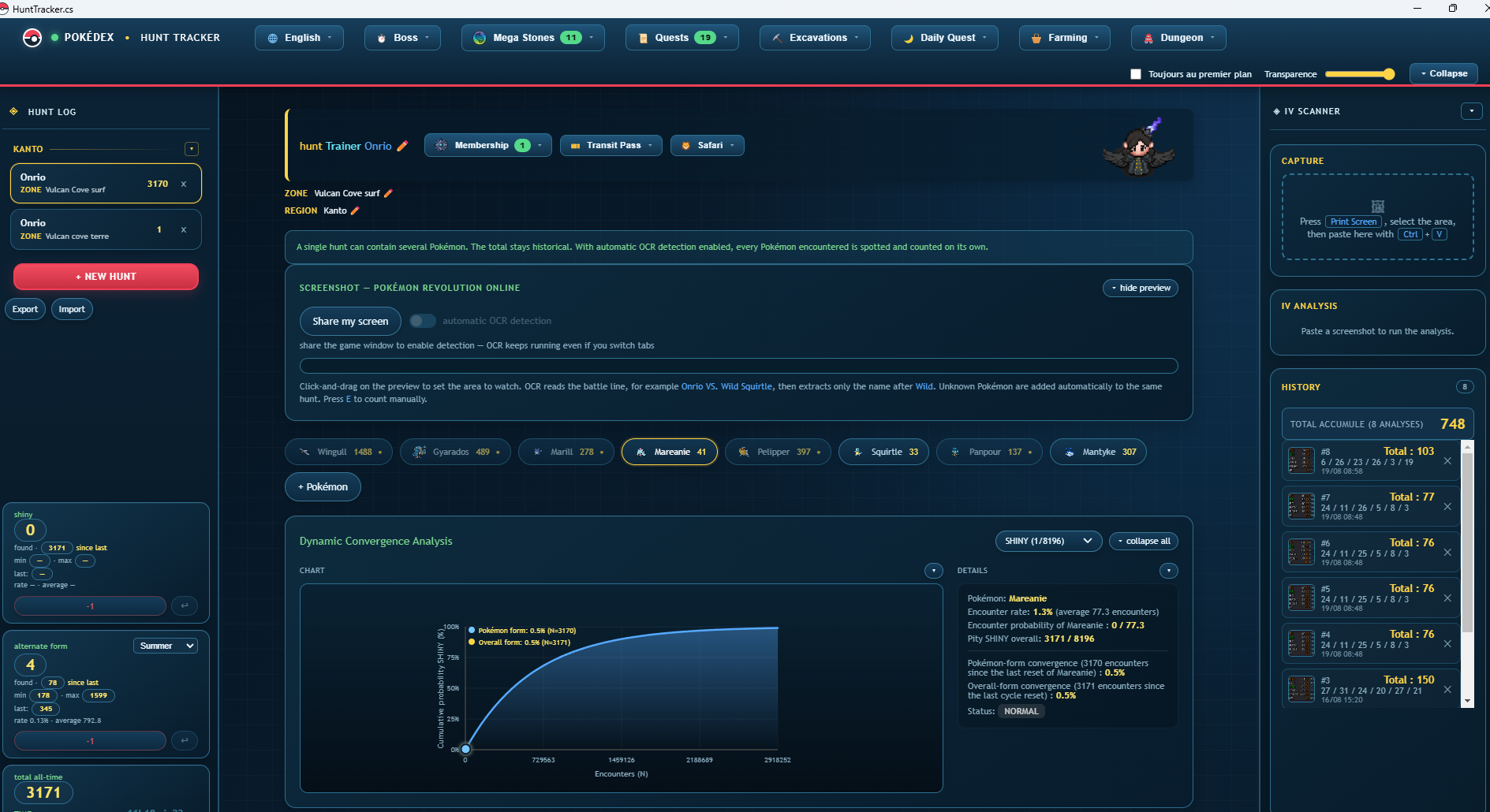The height and width of the screenshot is (812, 1490).
Task: Open the SHINY (1/8196) rate selector
Action: pyautogui.click(x=1048, y=541)
